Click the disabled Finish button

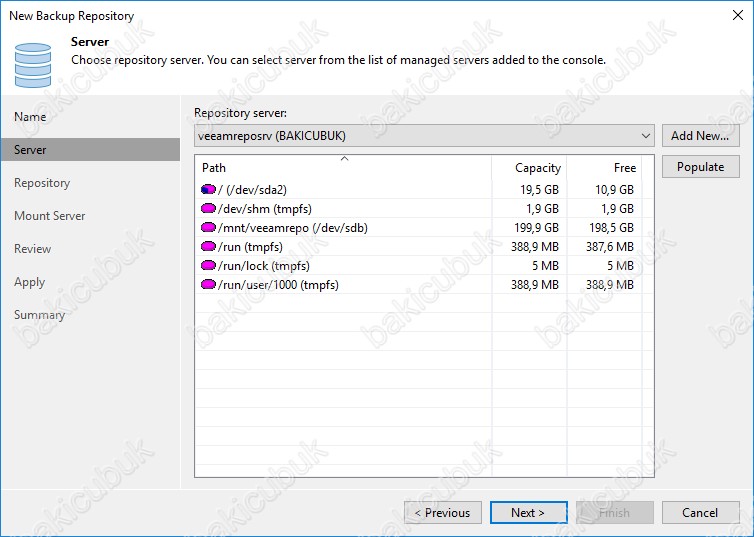[x=615, y=513]
